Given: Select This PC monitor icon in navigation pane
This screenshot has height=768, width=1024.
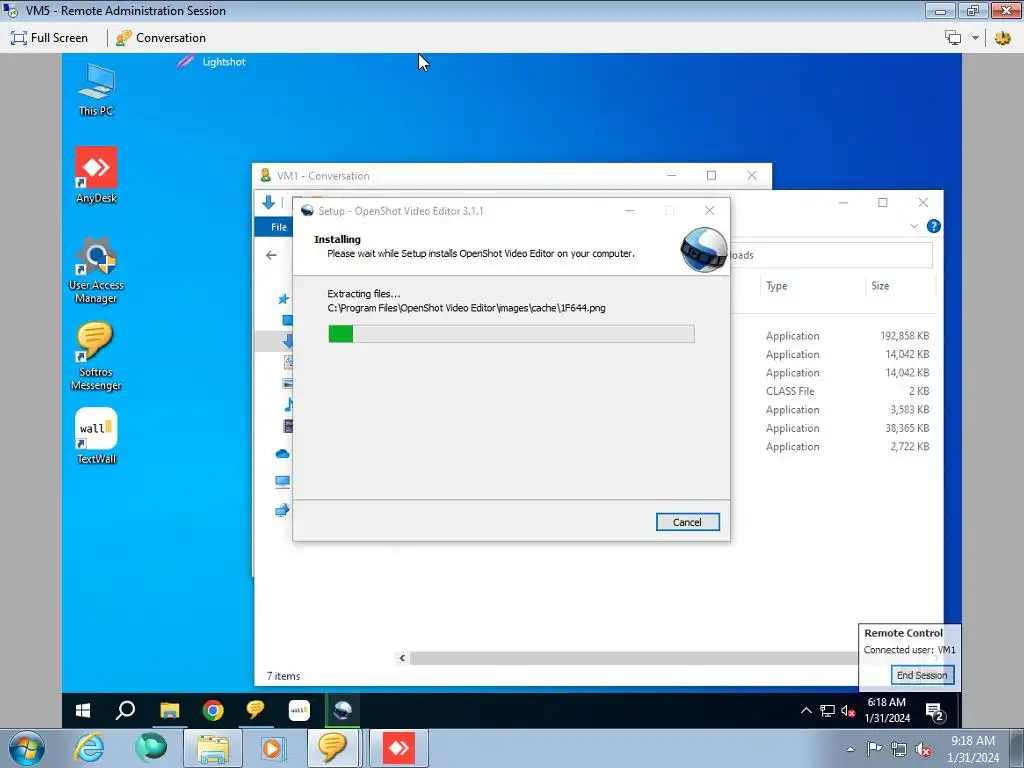Looking at the screenshot, I should point(282,482).
